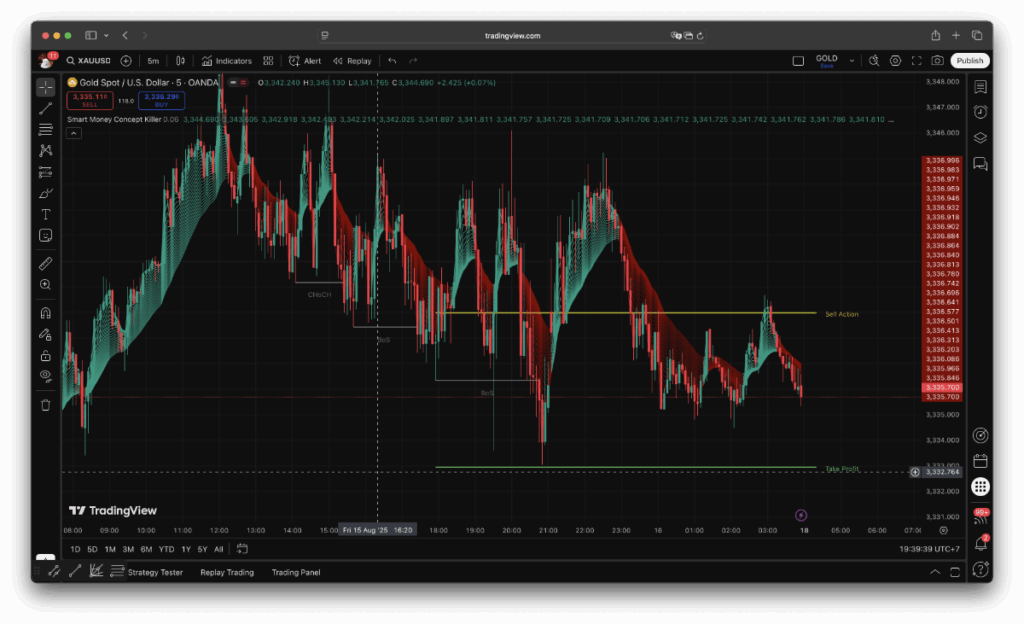Take a chart snapshot with camera icon
Viewport: 1024px width, 624px height.
coord(937,61)
